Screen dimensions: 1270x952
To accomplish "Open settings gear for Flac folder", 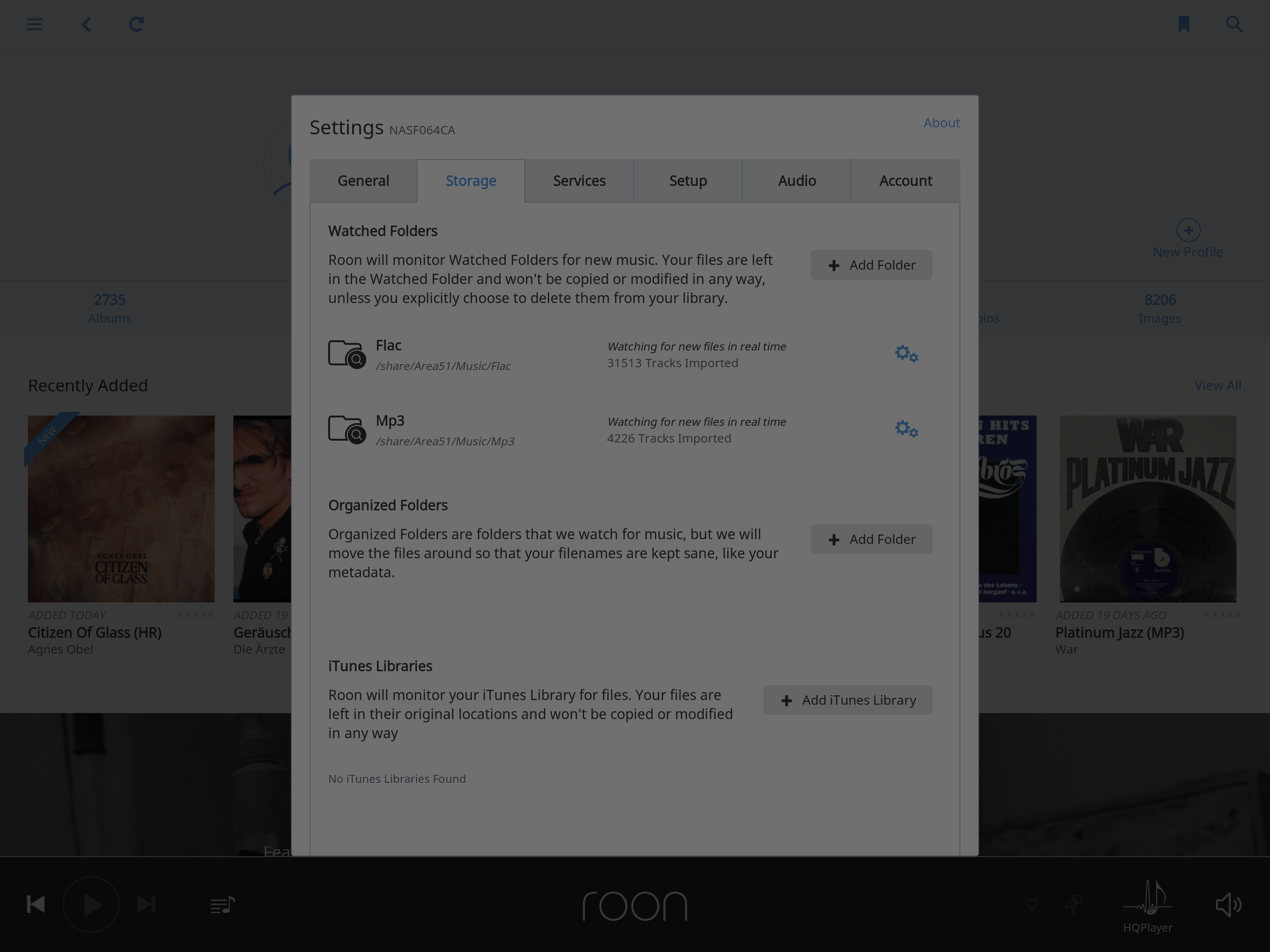I will coord(906,354).
